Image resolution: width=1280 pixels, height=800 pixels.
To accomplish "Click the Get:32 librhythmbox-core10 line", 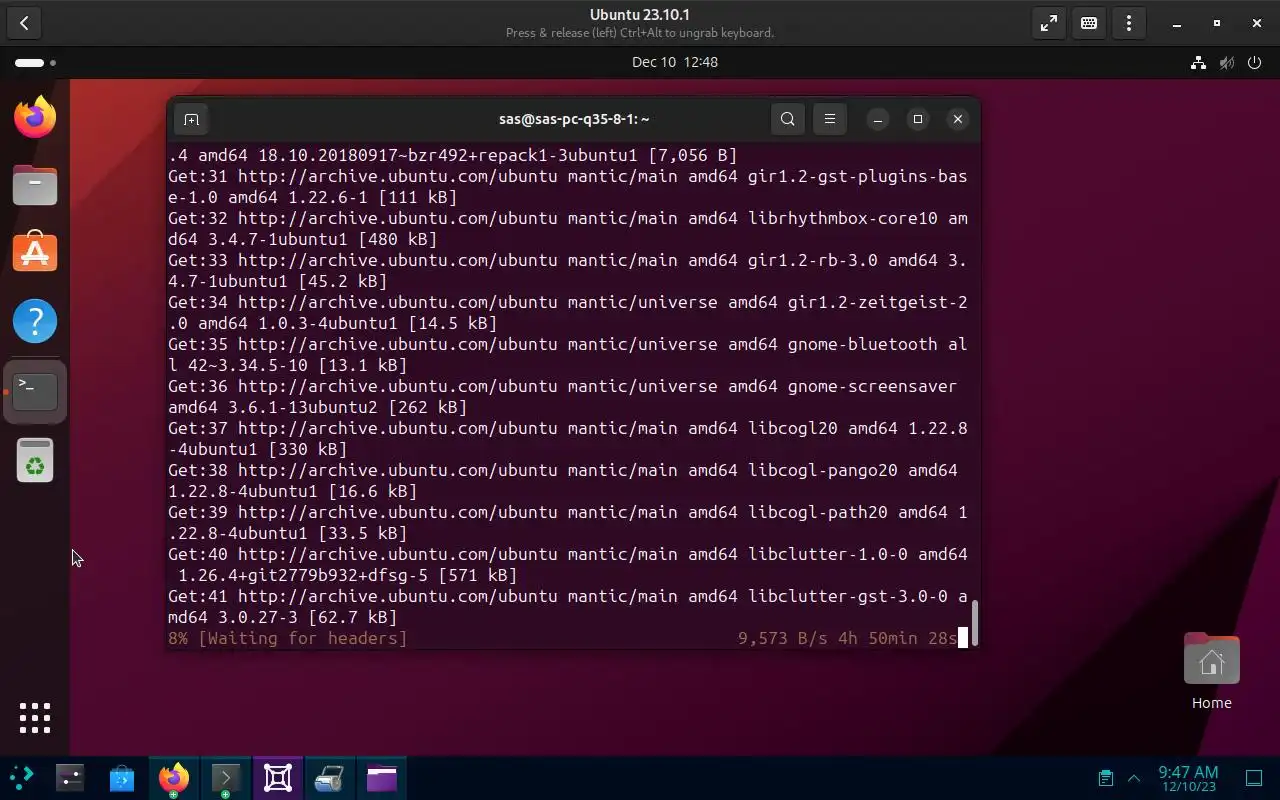I will coord(568,229).
